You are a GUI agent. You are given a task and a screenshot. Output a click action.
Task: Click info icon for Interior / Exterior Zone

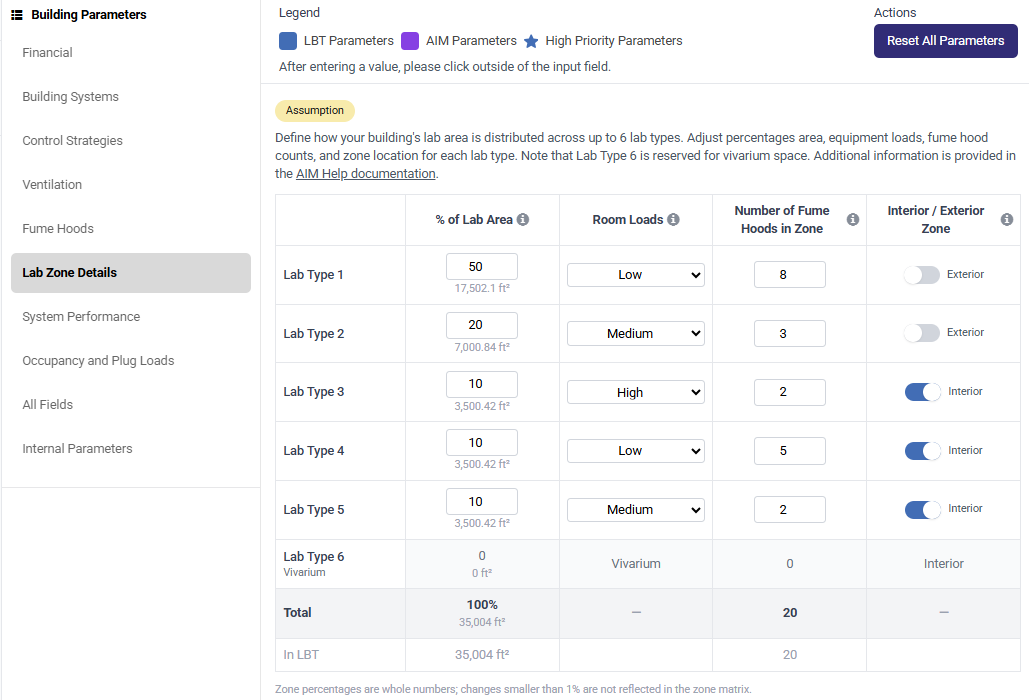[x=1007, y=220]
